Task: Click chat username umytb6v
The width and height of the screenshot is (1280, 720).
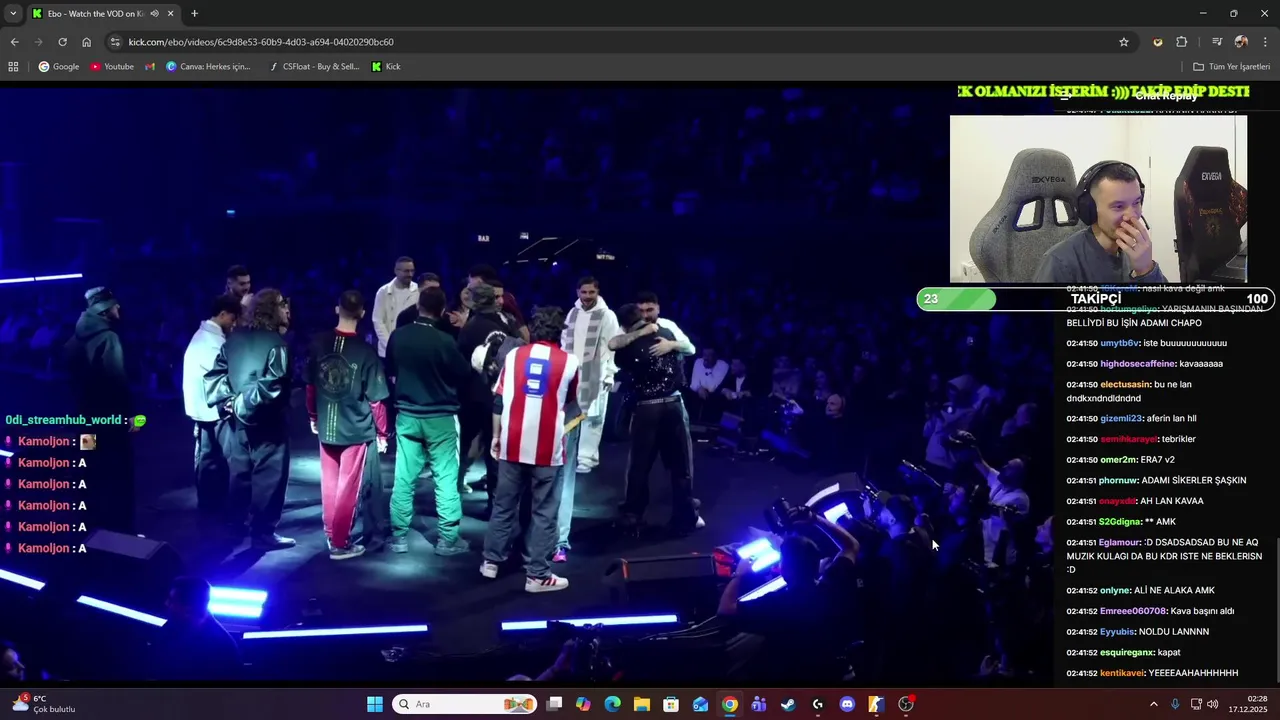Action: (x=1119, y=343)
